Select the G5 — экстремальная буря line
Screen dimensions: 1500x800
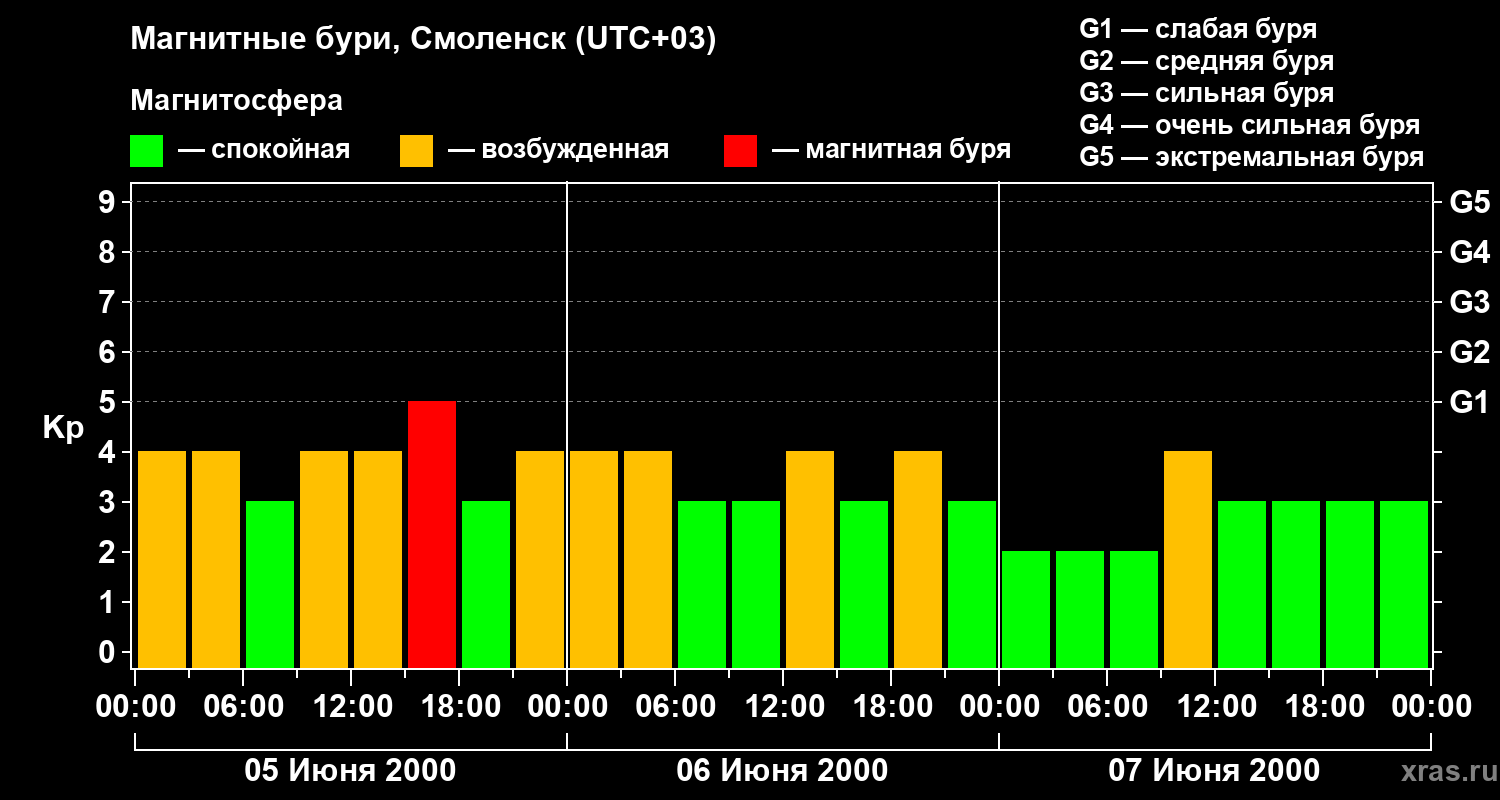tap(1252, 157)
